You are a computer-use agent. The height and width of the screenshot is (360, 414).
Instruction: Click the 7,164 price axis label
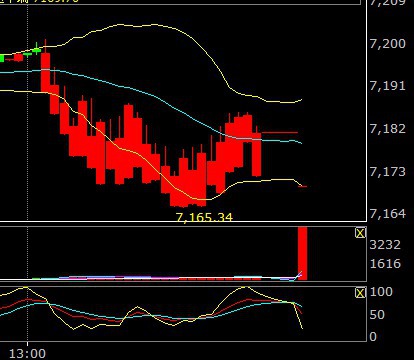388,213
